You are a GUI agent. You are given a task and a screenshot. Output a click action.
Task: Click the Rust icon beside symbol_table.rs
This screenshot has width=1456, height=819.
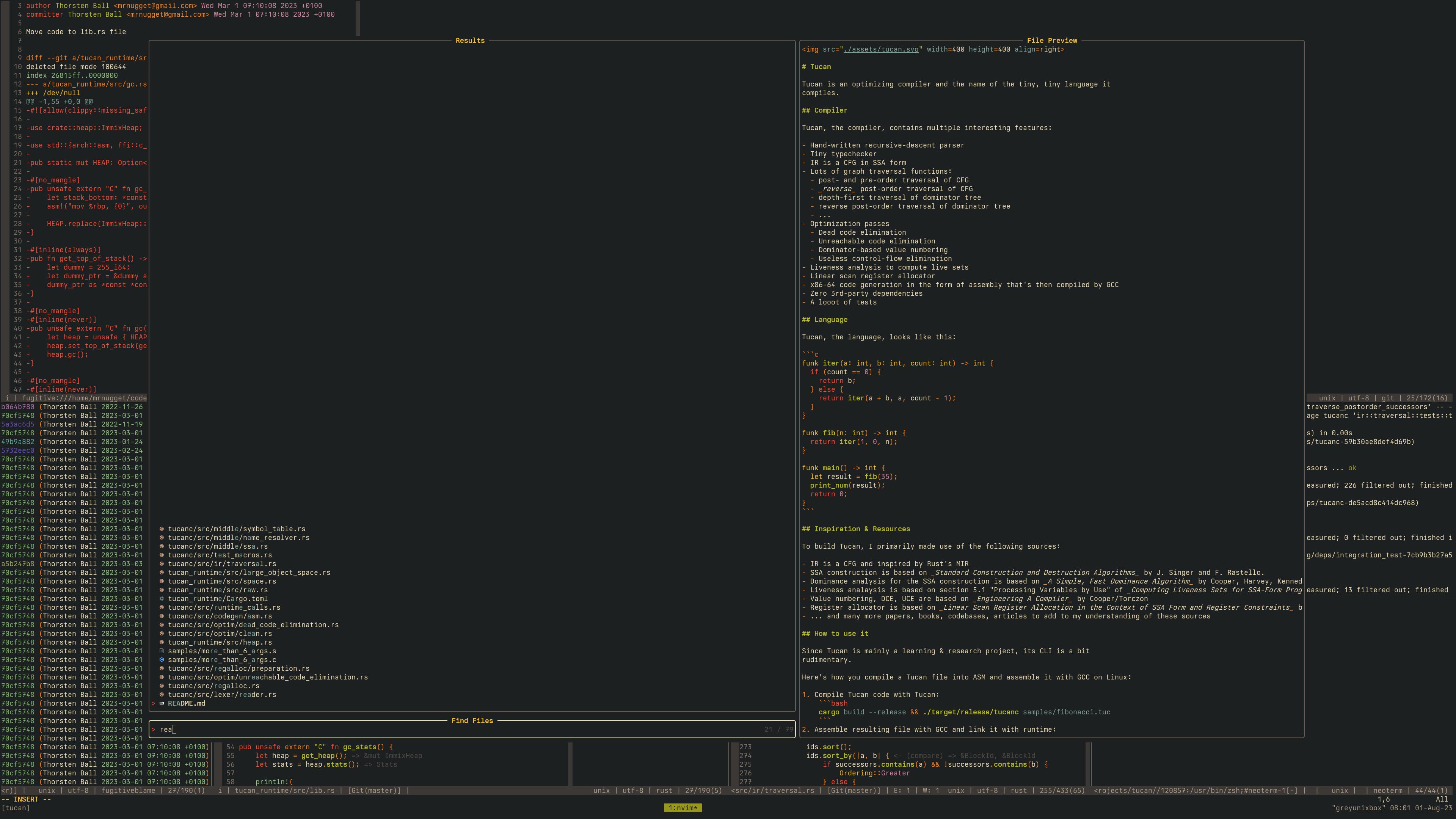162,529
